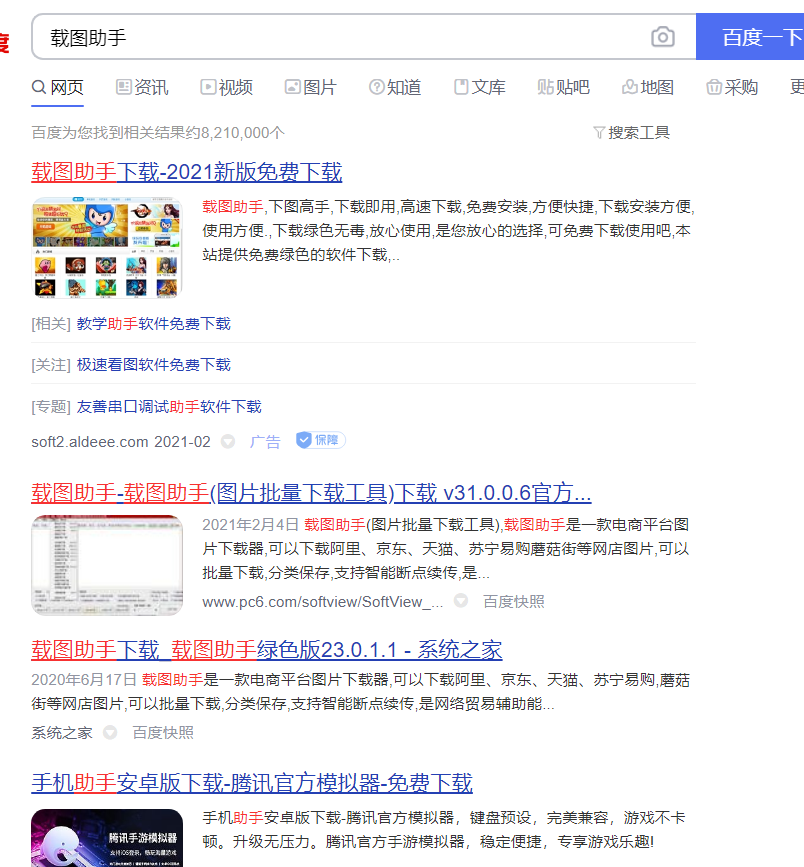Click the funnel icon next to 搜索工具
The width and height of the screenshot is (804, 867).
click(x=599, y=133)
